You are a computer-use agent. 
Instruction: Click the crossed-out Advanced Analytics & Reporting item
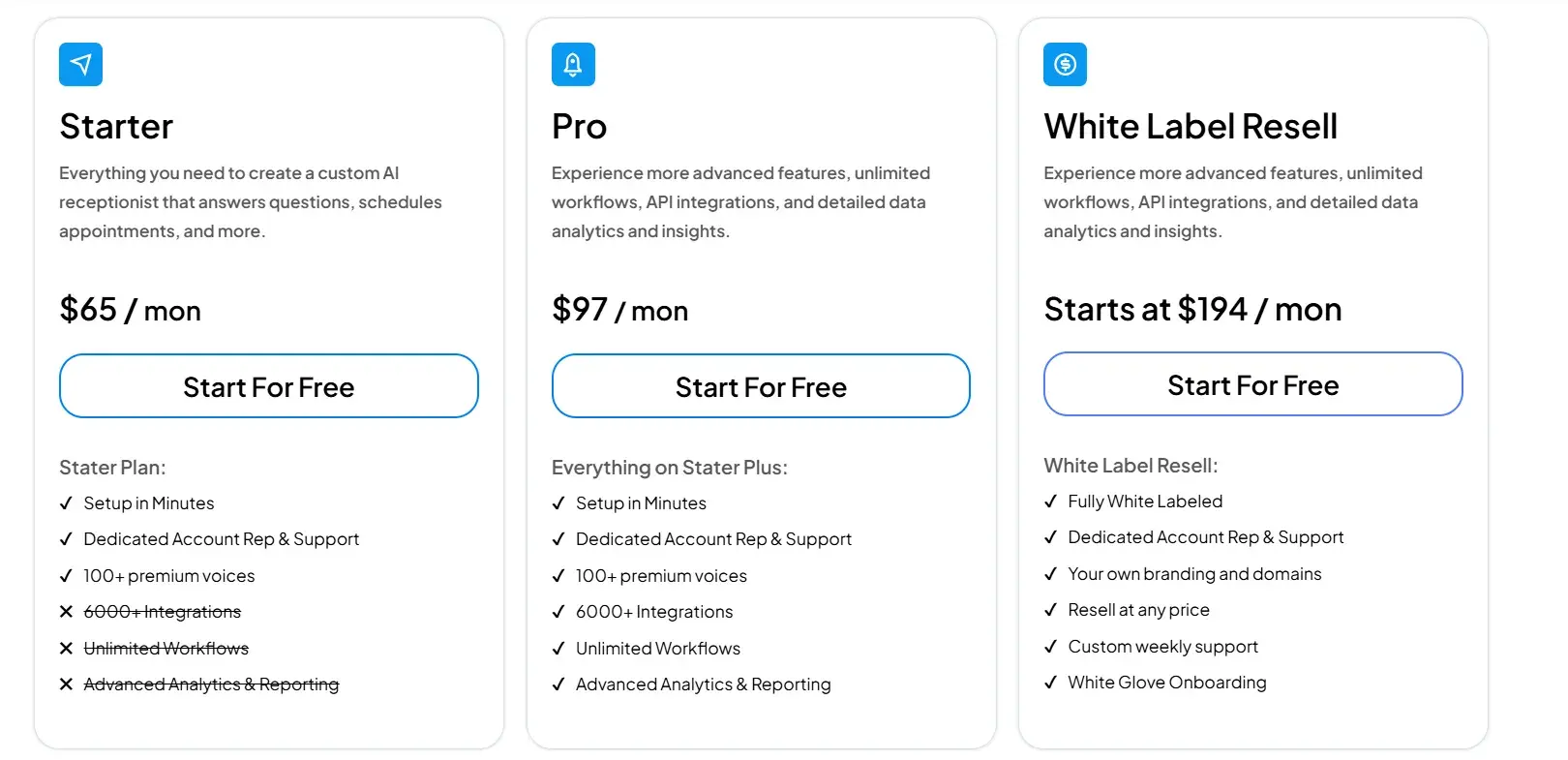tap(211, 684)
